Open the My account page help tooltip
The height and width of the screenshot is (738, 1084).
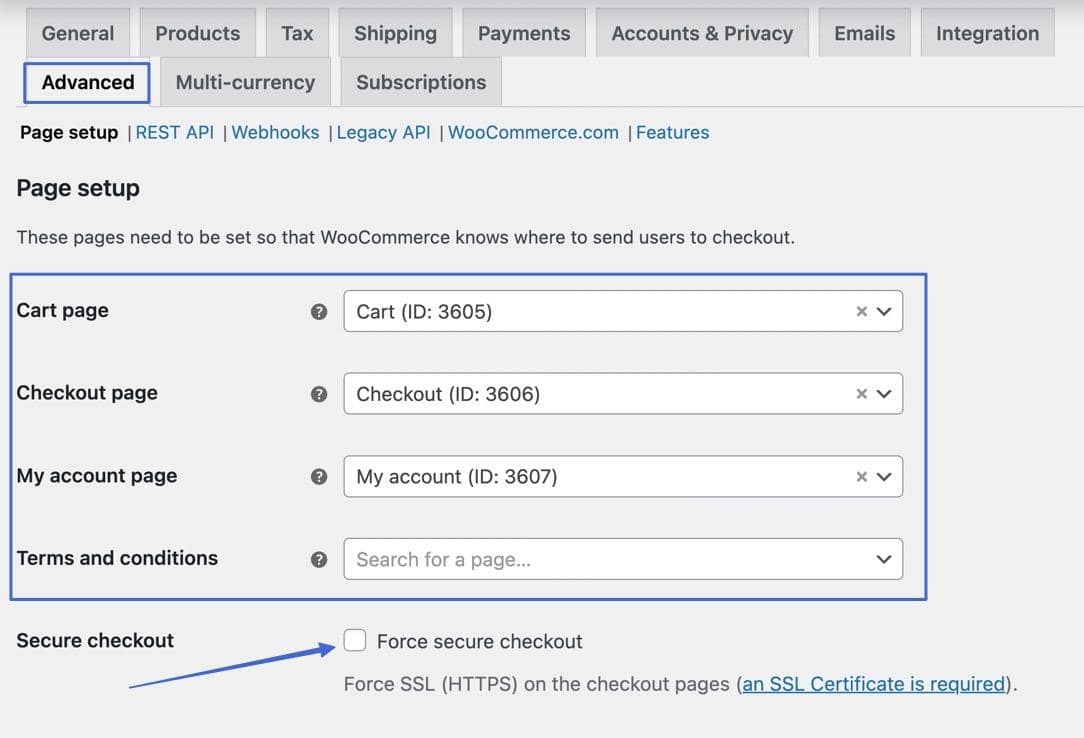[318, 477]
